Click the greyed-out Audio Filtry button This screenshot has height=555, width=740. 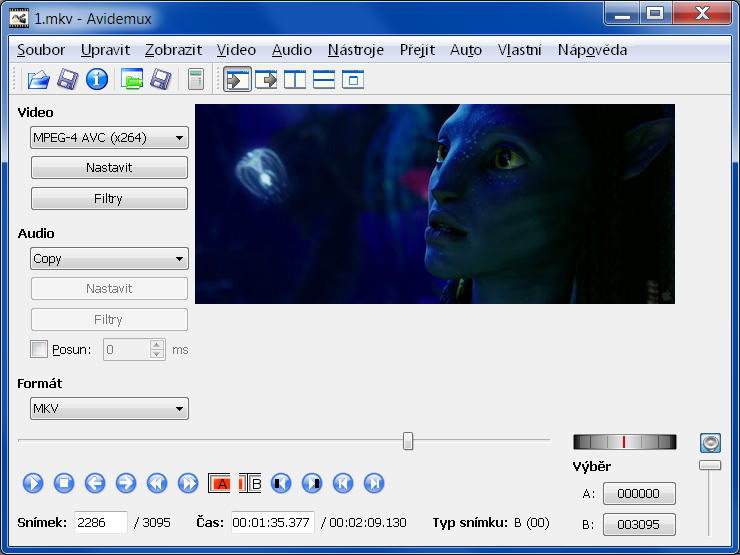(109, 320)
